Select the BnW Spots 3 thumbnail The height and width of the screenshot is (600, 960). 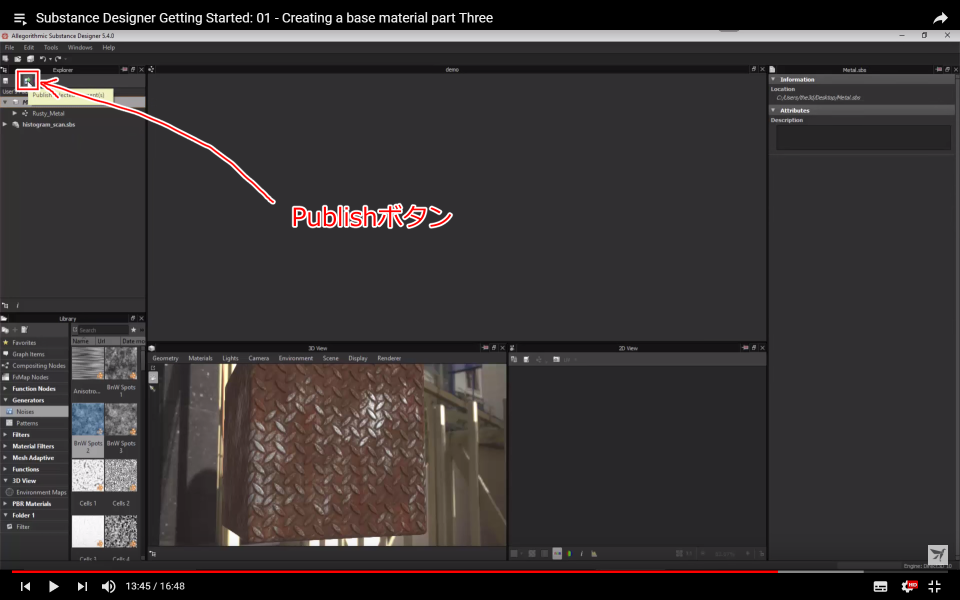click(x=121, y=419)
